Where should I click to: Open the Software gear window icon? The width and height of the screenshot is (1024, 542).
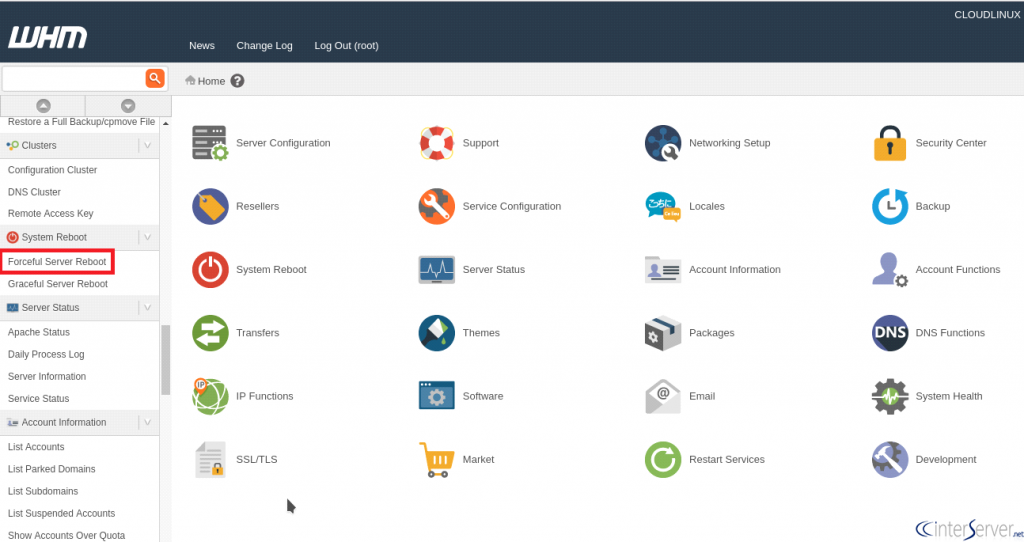[x=436, y=396]
